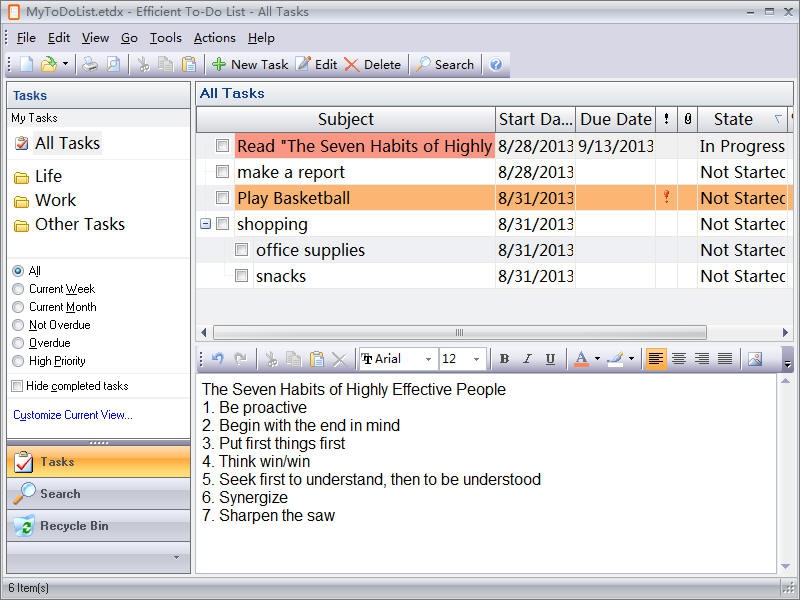This screenshot has height=600, width=800.
Task: Select the Current Month filter radio button
Action: 18,307
